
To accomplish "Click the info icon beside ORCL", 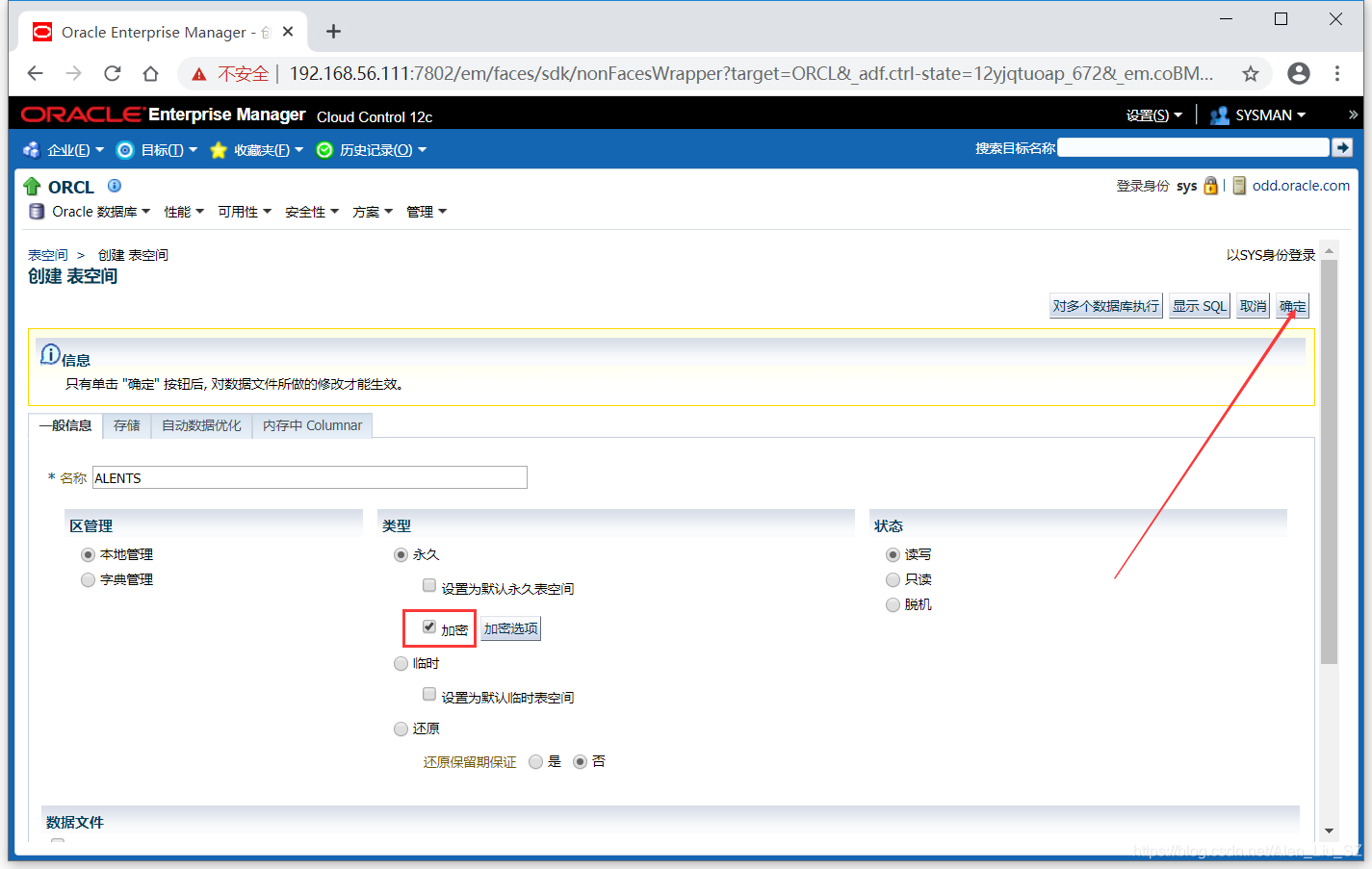I will (x=115, y=185).
